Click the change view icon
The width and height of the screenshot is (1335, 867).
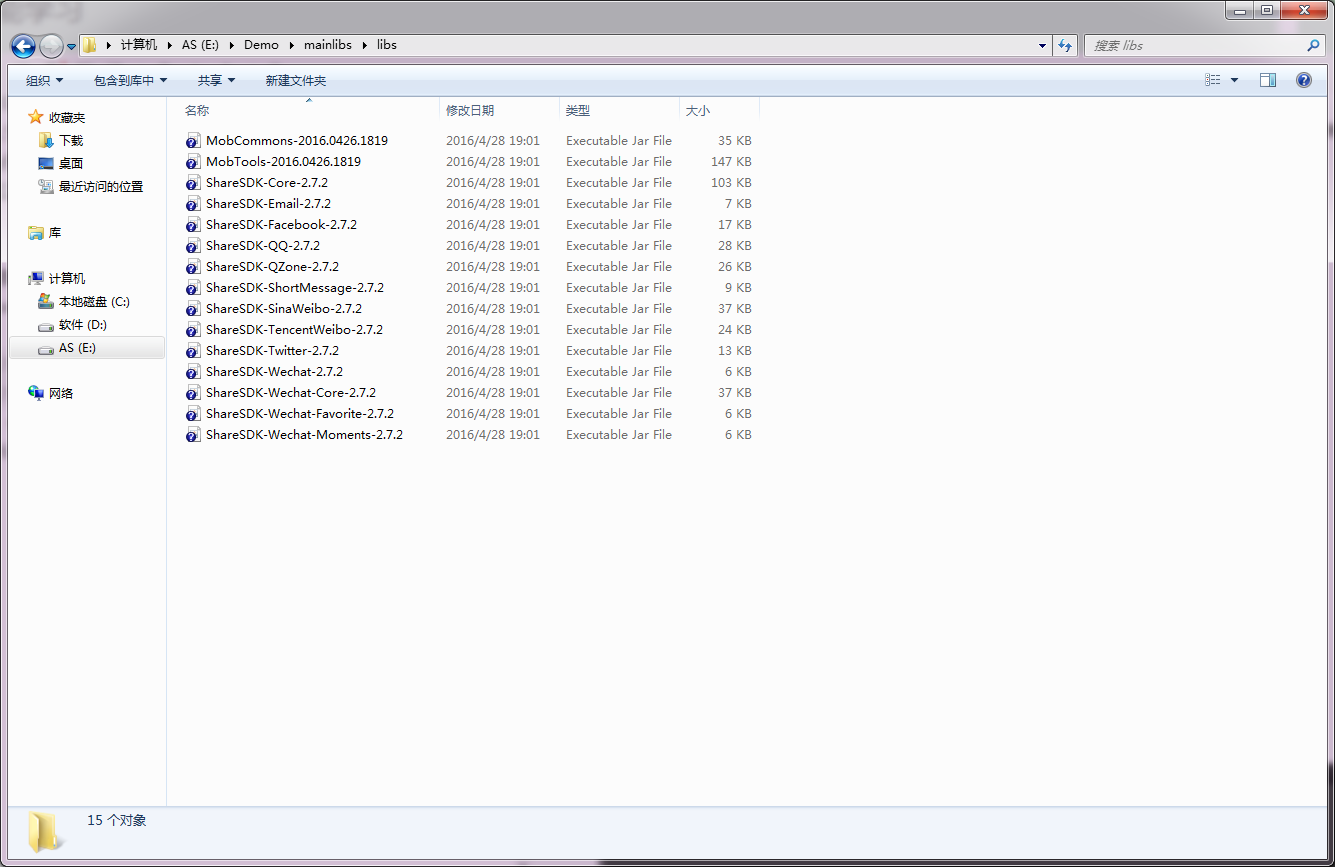[1213, 80]
